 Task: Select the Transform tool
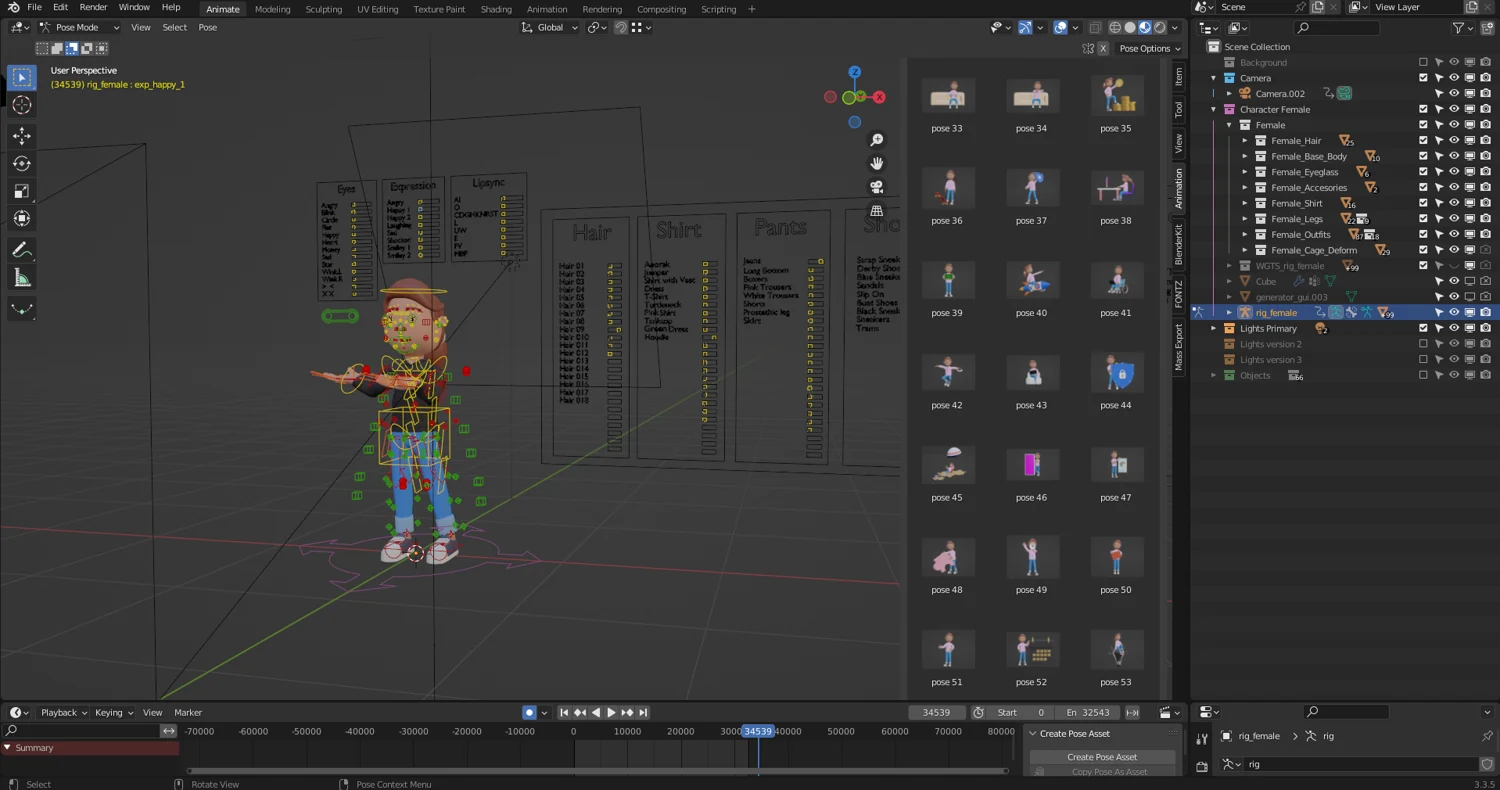22,218
